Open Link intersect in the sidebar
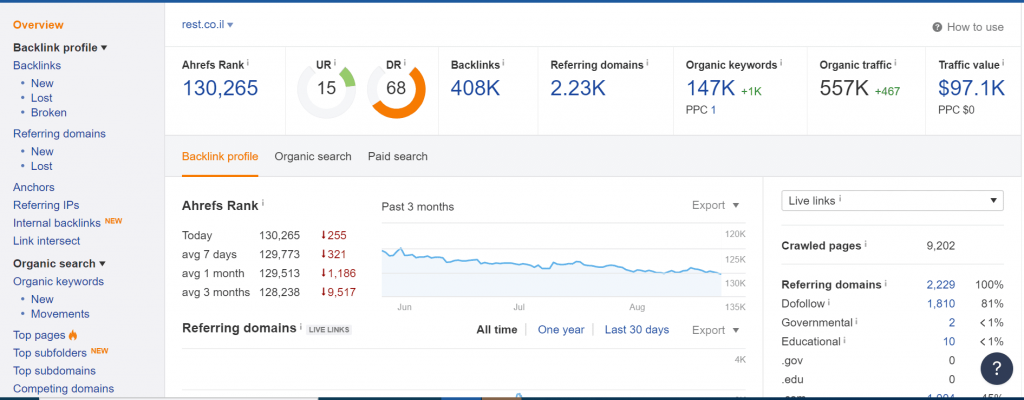 (46, 241)
